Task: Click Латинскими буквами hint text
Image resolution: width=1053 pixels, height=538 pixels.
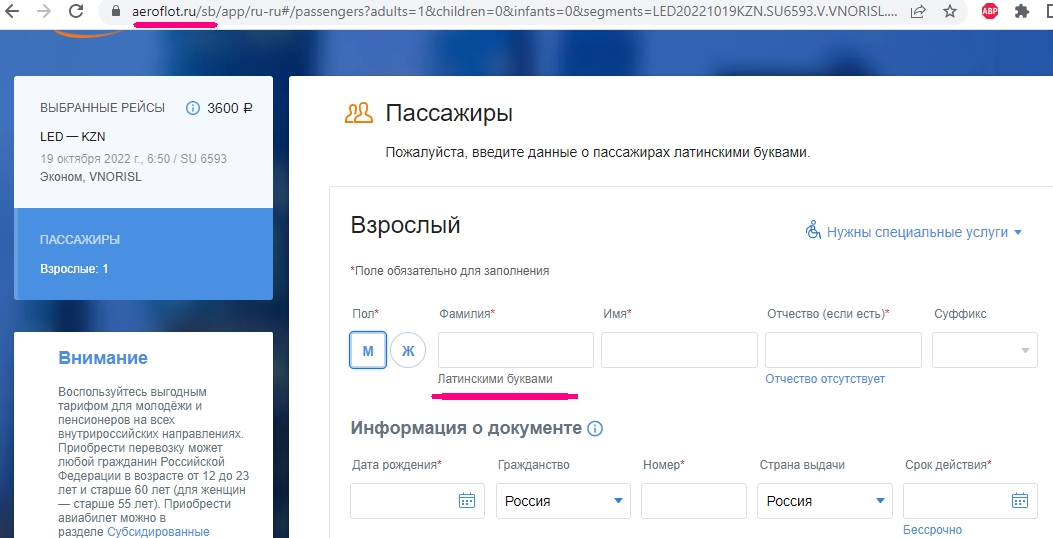Action: click(495, 379)
